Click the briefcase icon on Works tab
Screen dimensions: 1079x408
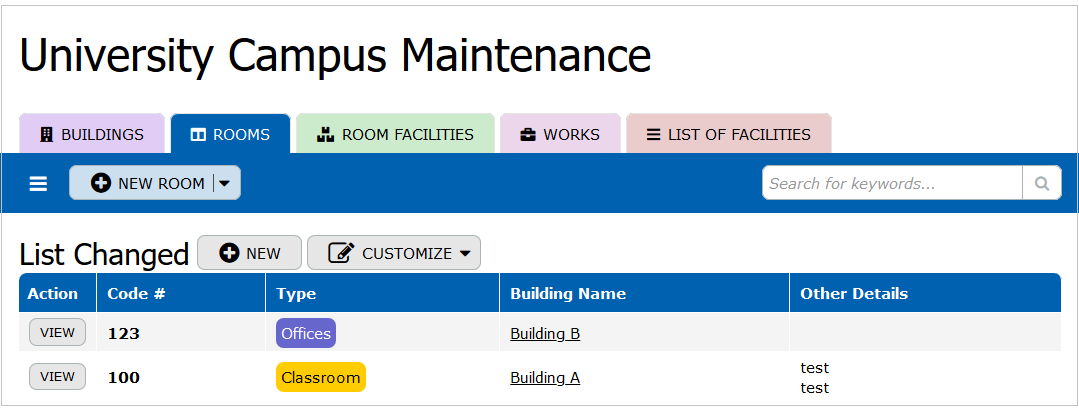[527, 135]
